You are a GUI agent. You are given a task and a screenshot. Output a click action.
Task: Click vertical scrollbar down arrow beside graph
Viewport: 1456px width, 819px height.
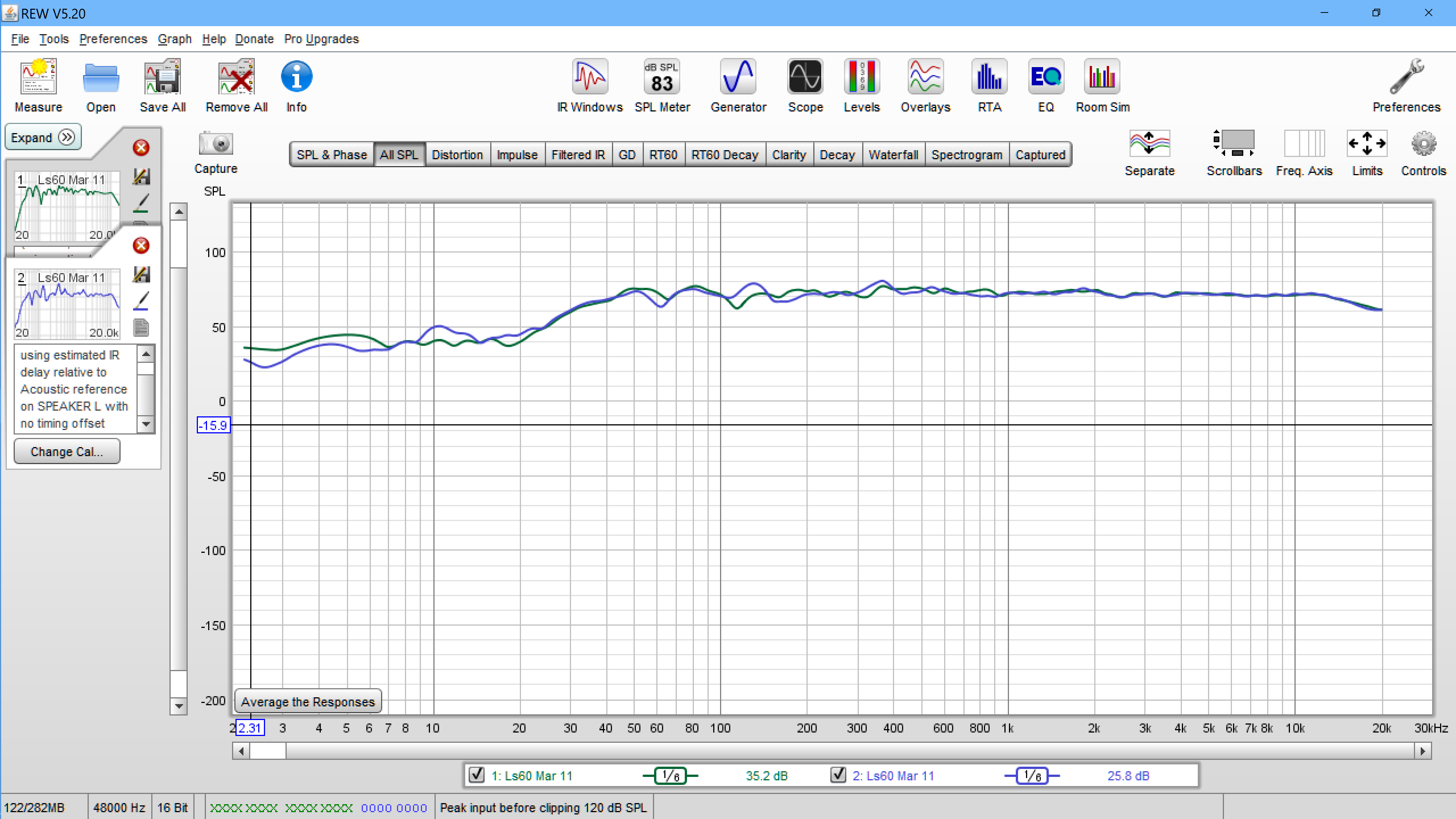pyautogui.click(x=179, y=706)
